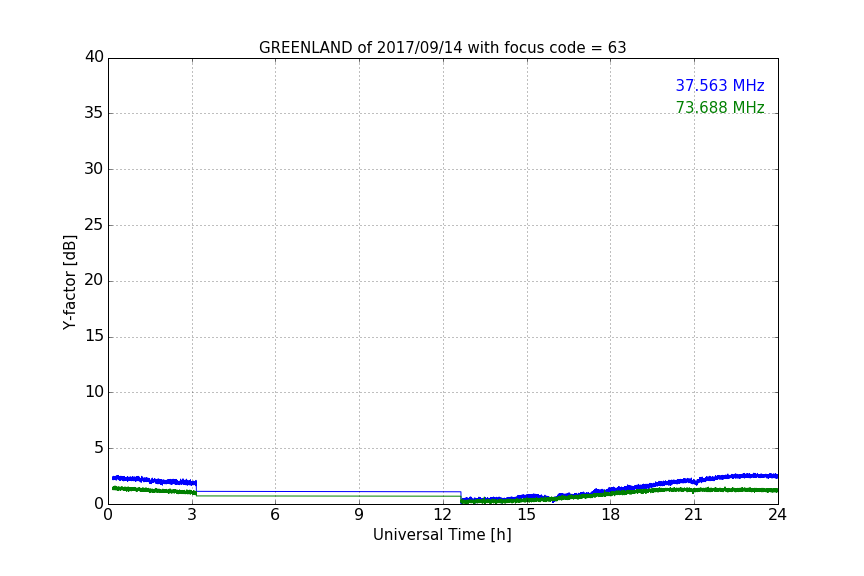Click x-axis tick label 18
Screen dimensions: 864x576
[x=610, y=515]
